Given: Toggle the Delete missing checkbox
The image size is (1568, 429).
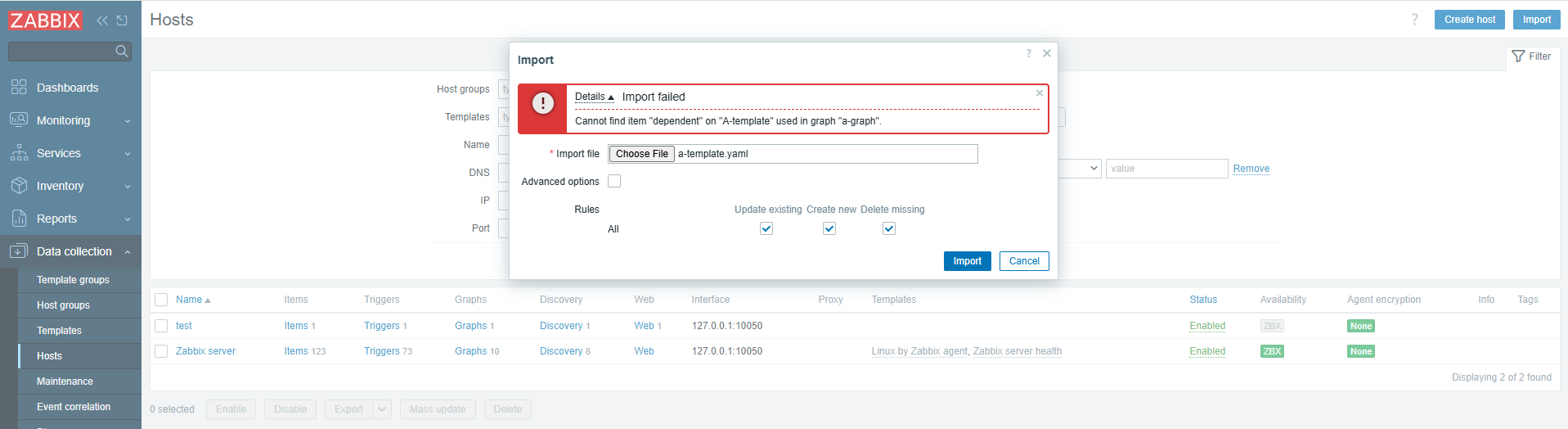Looking at the screenshot, I should (x=889, y=228).
